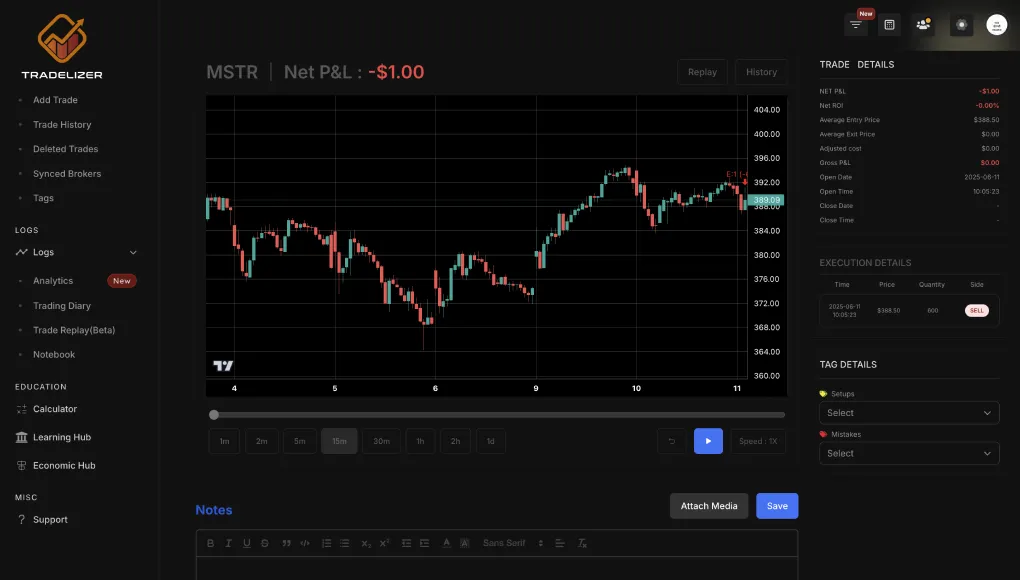
Task: Expand the Setups tag dropdown
Action: click(909, 413)
